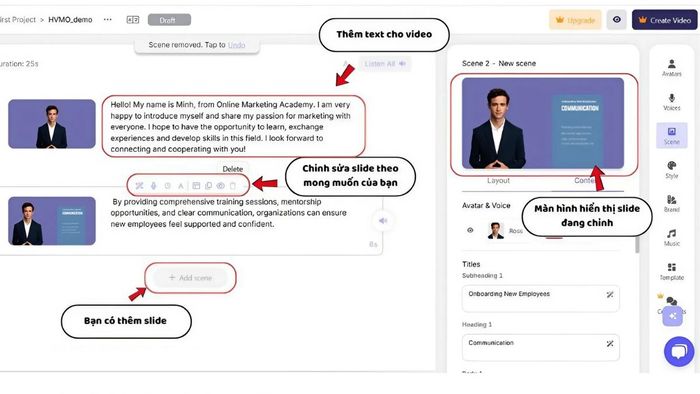This screenshot has width=700, height=394.
Task: Click the Draft status badge
Action: 169,20
